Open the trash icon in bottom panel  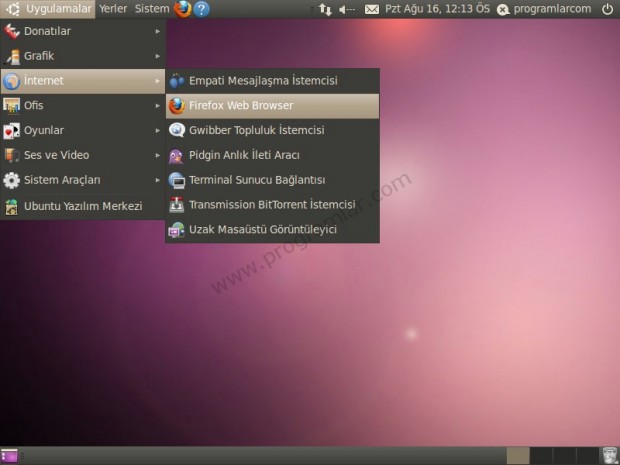(x=610, y=456)
